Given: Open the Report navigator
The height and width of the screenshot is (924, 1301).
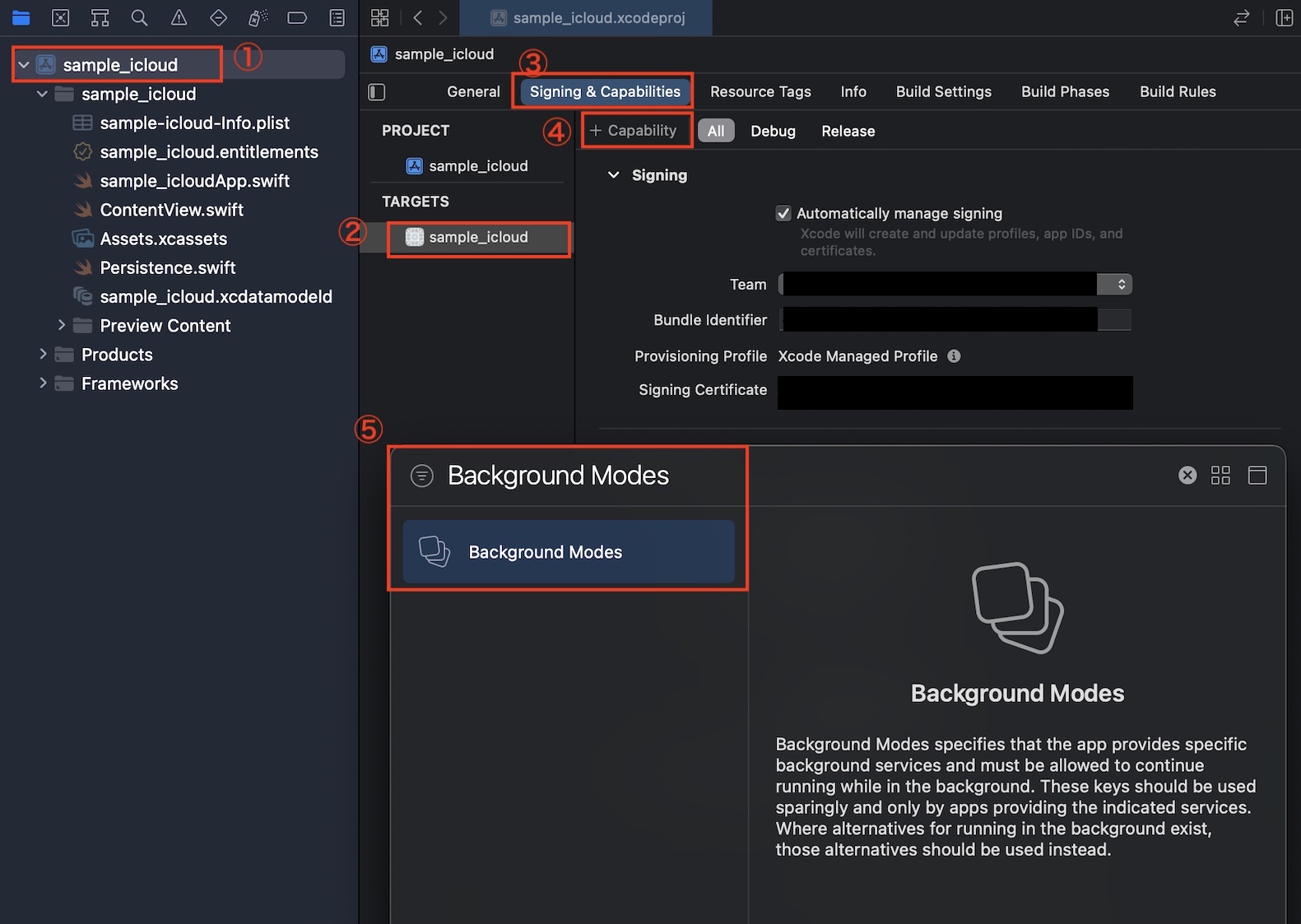Looking at the screenshot, I should tap(337, 17).
